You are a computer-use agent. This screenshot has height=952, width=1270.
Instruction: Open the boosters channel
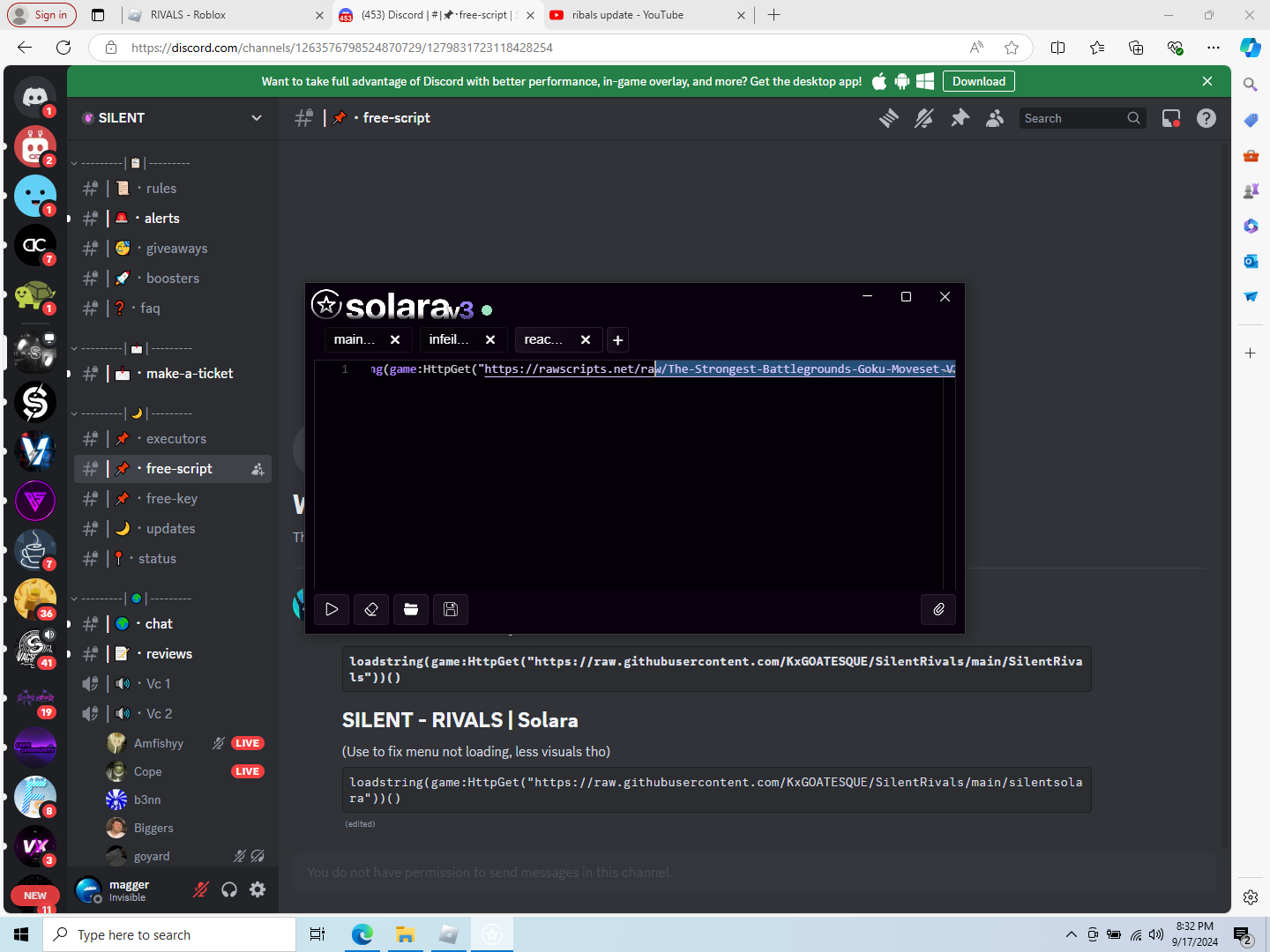tap(173, 279)
